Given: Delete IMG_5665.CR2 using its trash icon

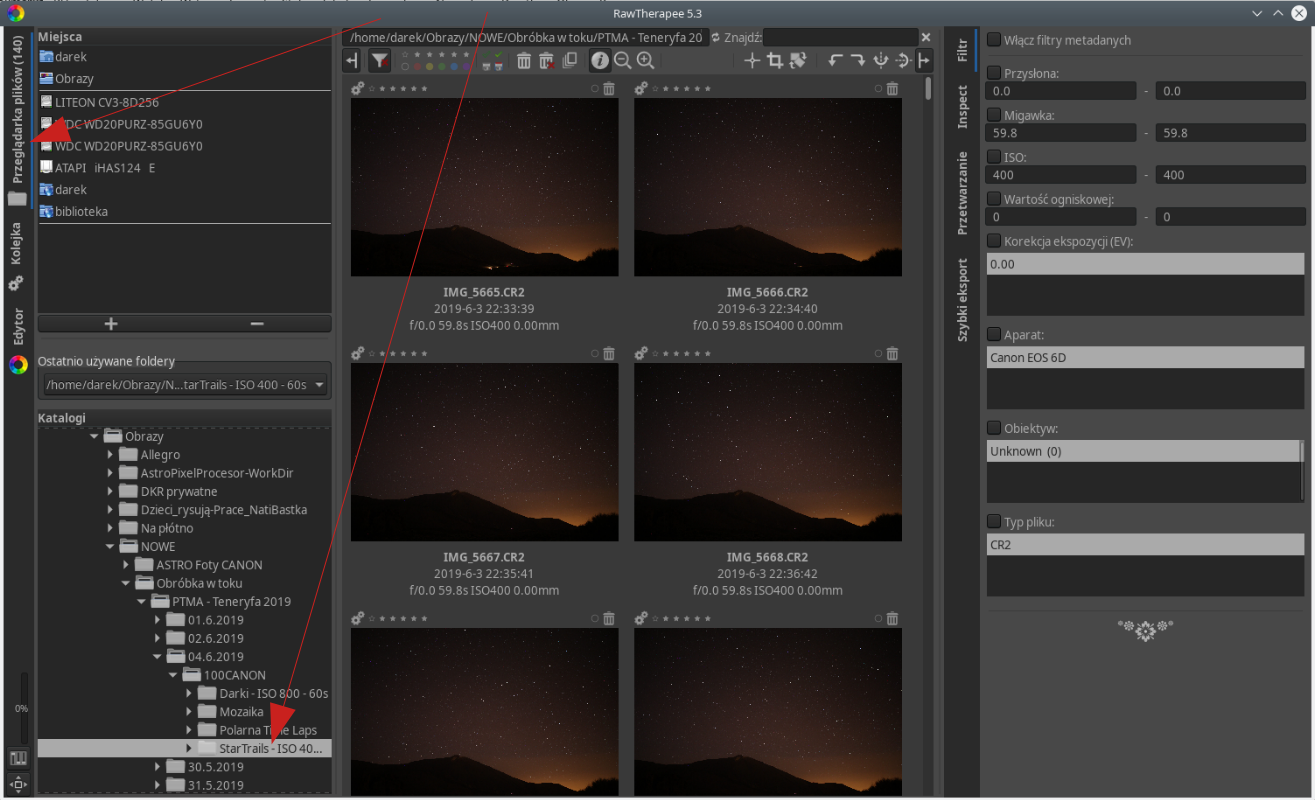Looking at the screenshot, I should [x=609, y=89].
